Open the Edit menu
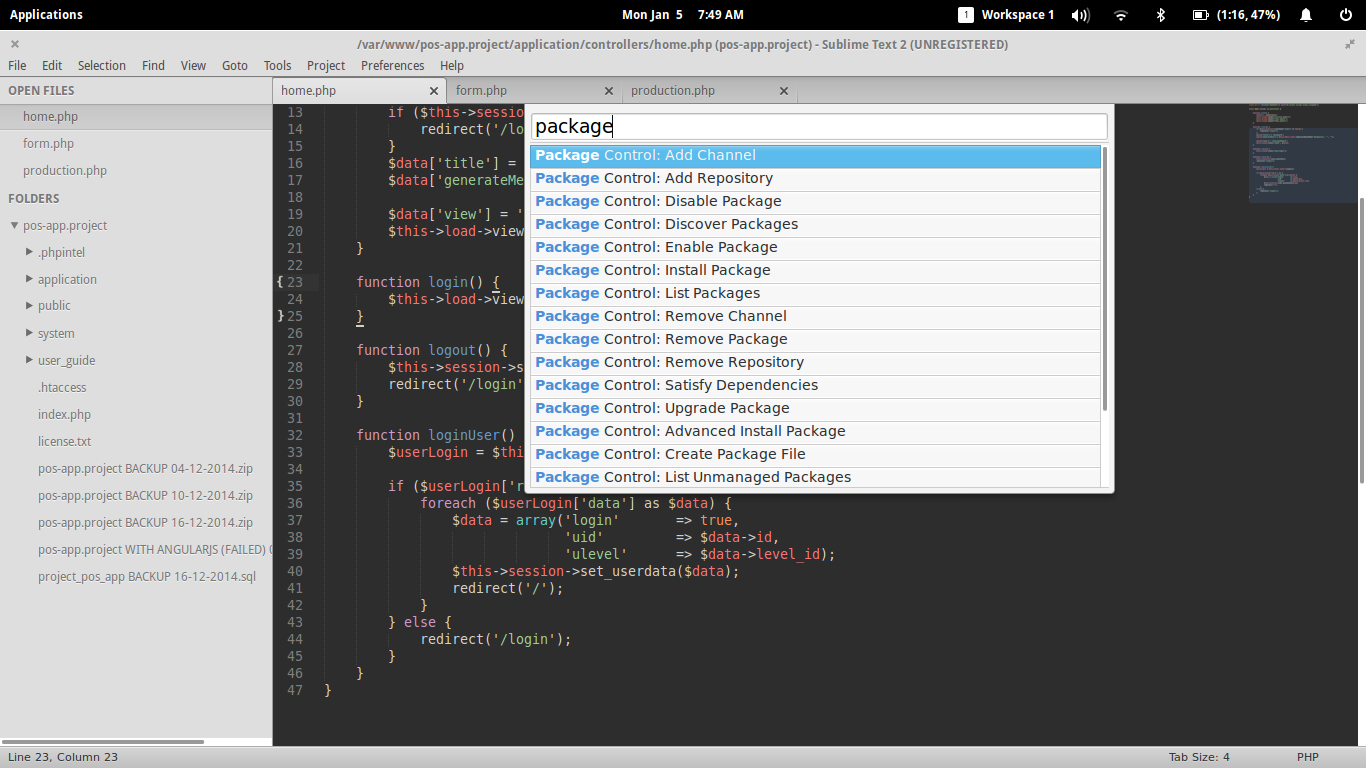 (52, 65)
